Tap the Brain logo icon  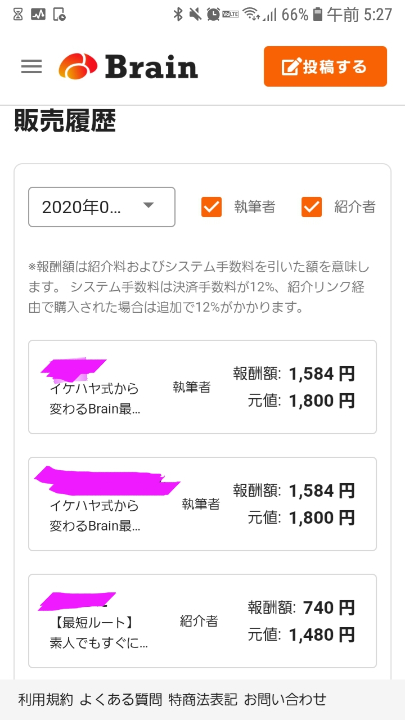(78, 66)
